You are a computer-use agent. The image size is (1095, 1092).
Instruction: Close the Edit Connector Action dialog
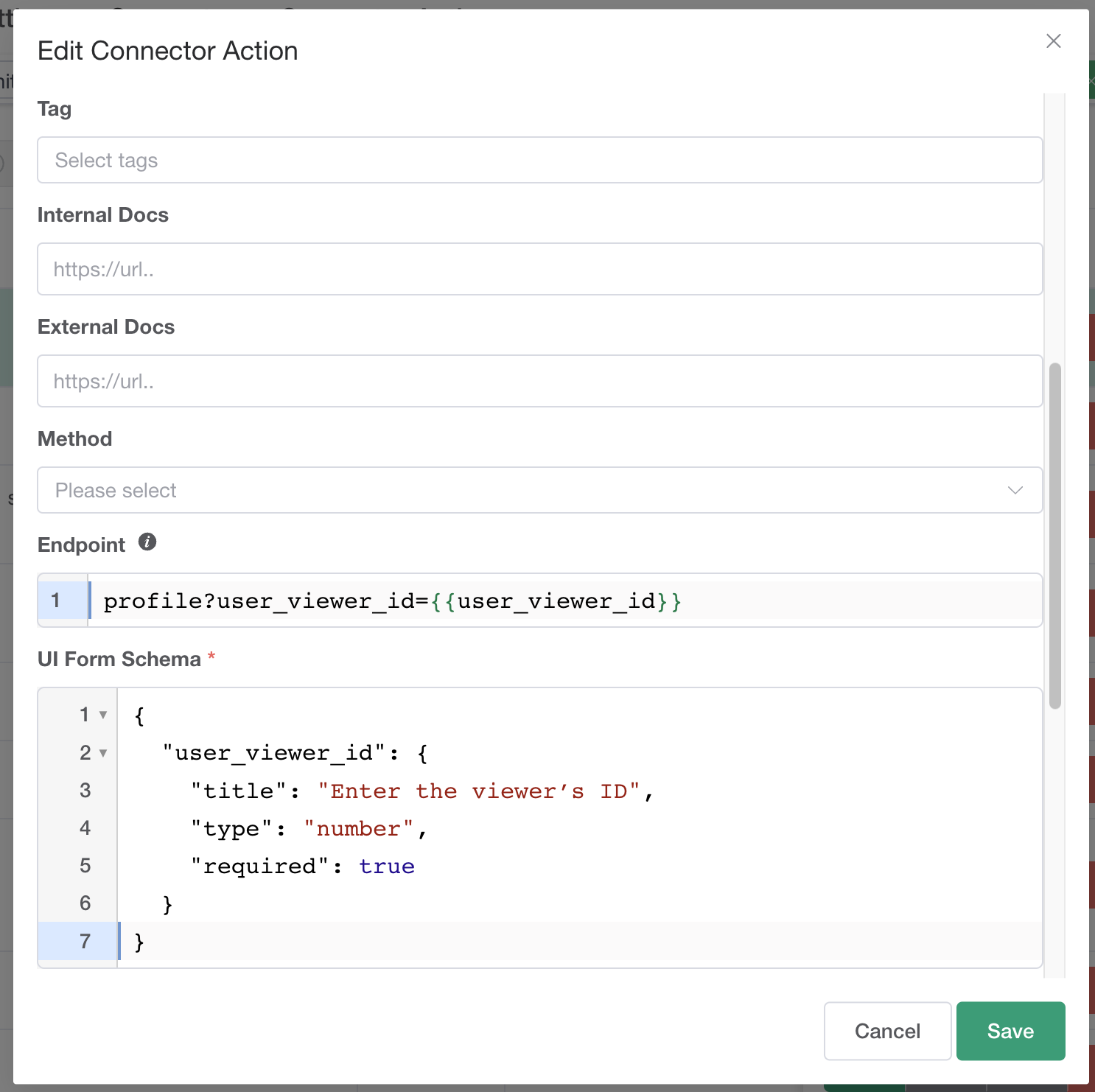pyautogui.click(x=1053, y=41)
